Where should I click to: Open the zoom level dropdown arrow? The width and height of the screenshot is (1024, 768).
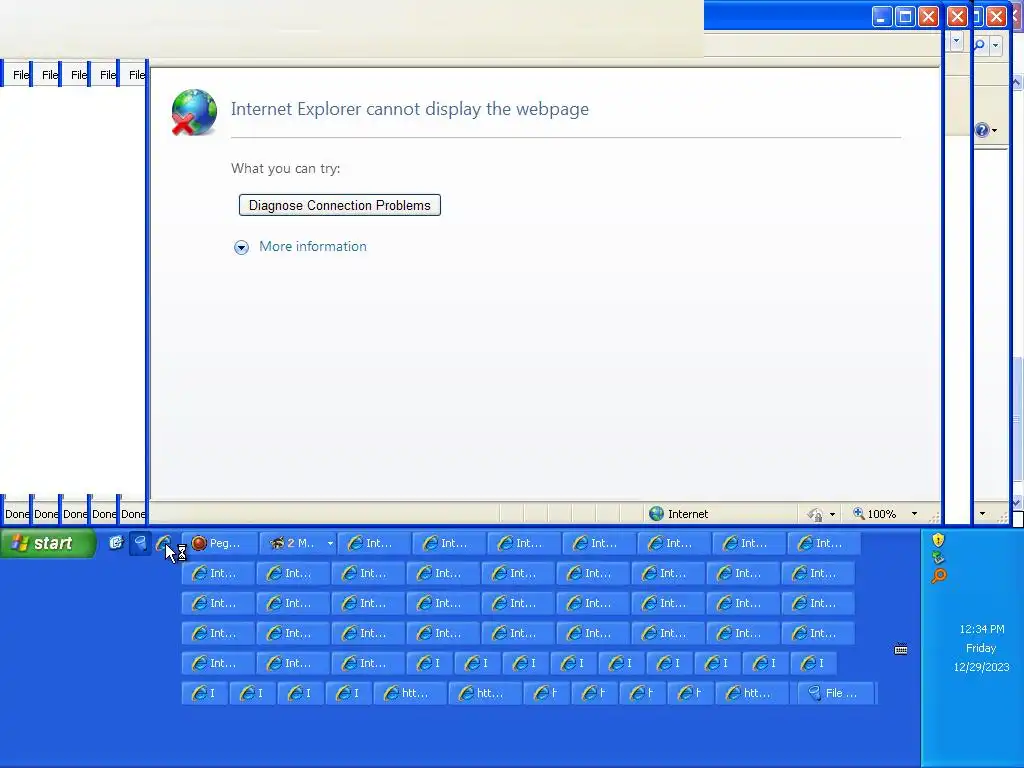pyautogui.click(x=914, y=514)
